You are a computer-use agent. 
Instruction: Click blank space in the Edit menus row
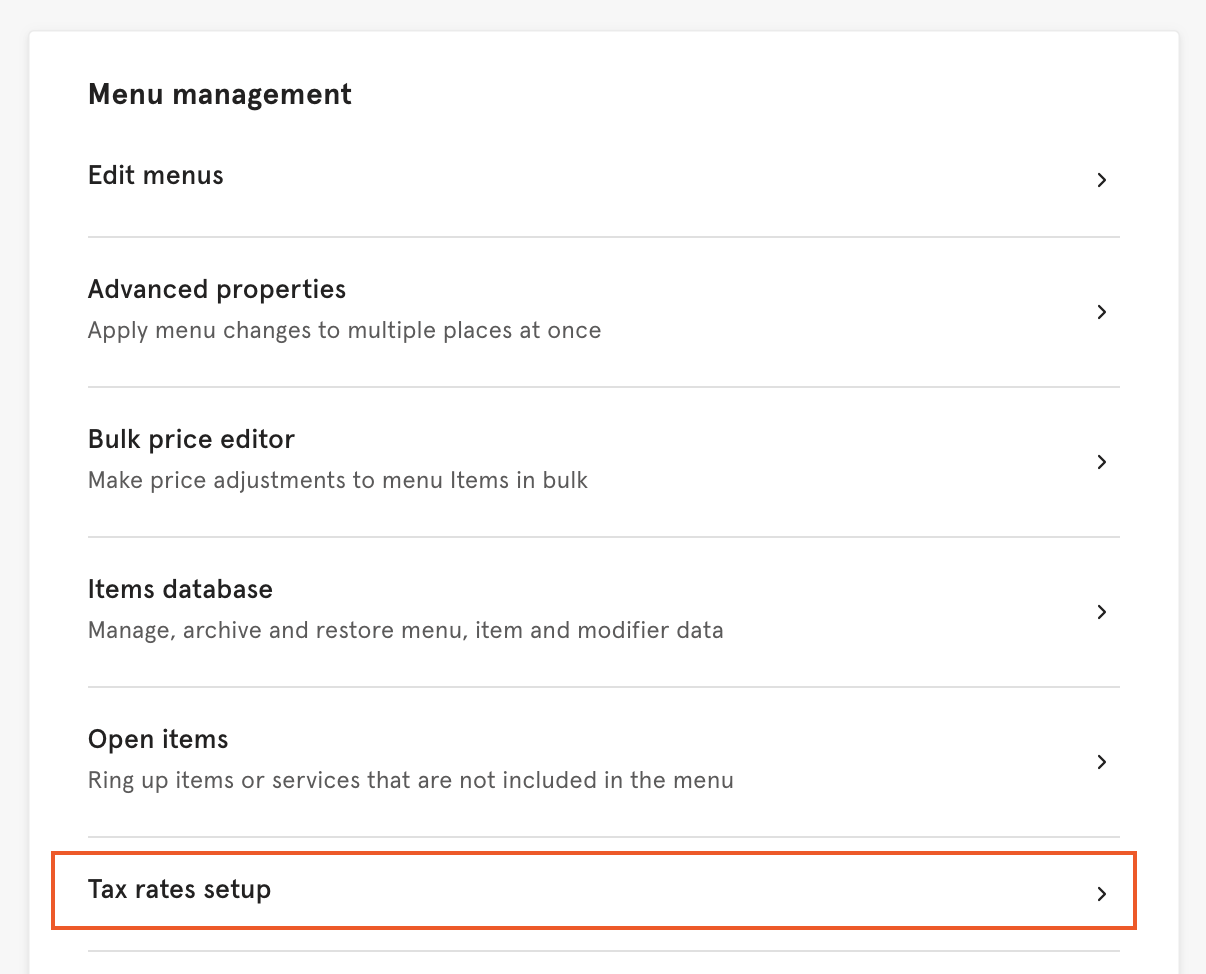[x=650, y=180]
